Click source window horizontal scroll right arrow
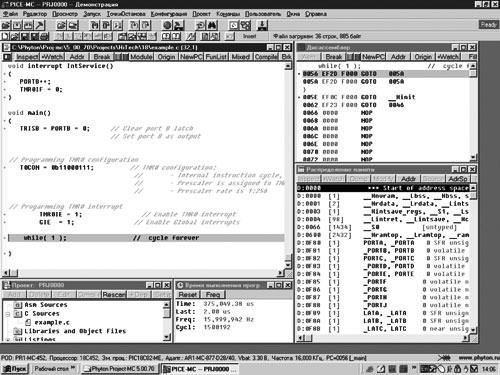Image resolution: width=500 pixels, height=375 pixels. [281, 273]
